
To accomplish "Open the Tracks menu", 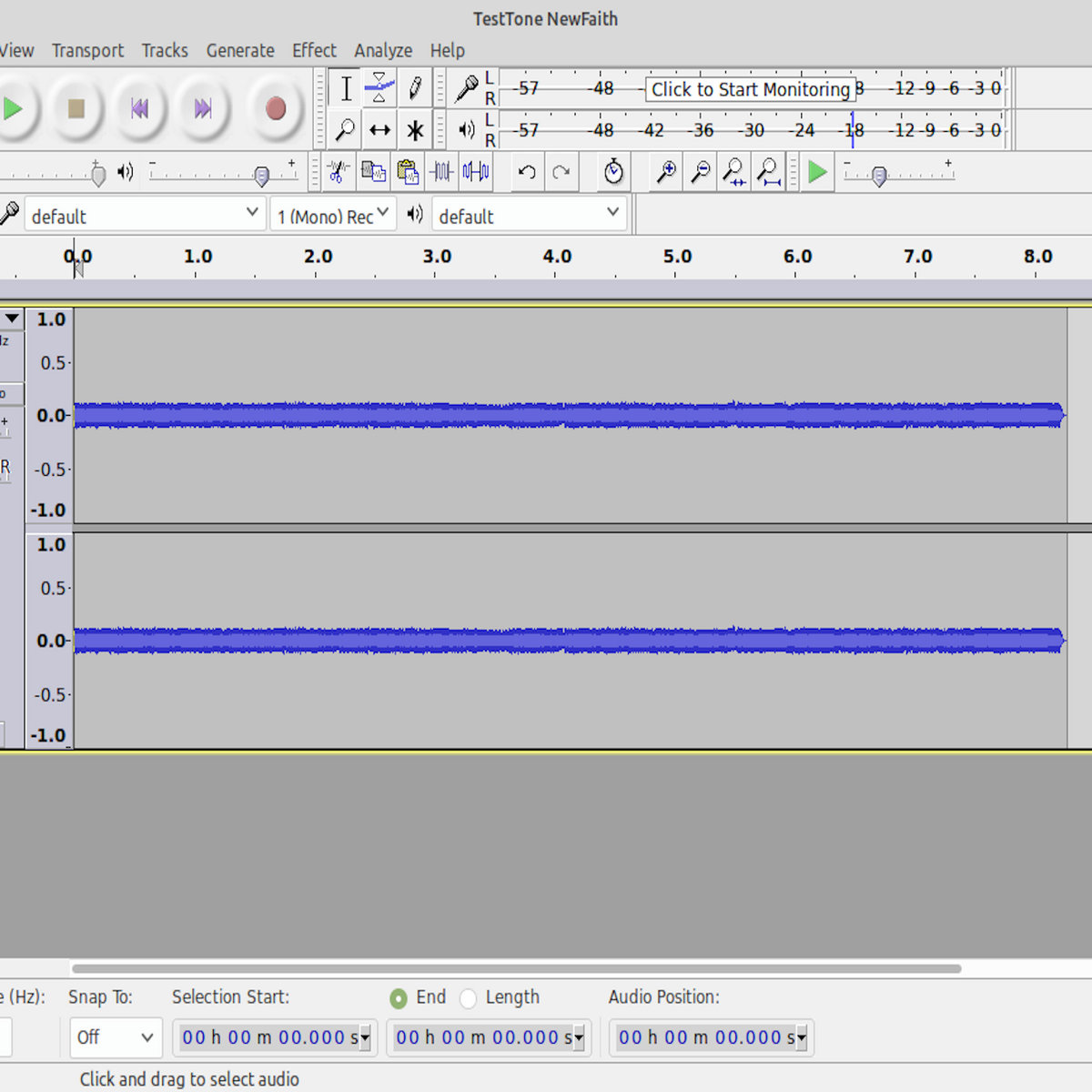I will [165, 50].
